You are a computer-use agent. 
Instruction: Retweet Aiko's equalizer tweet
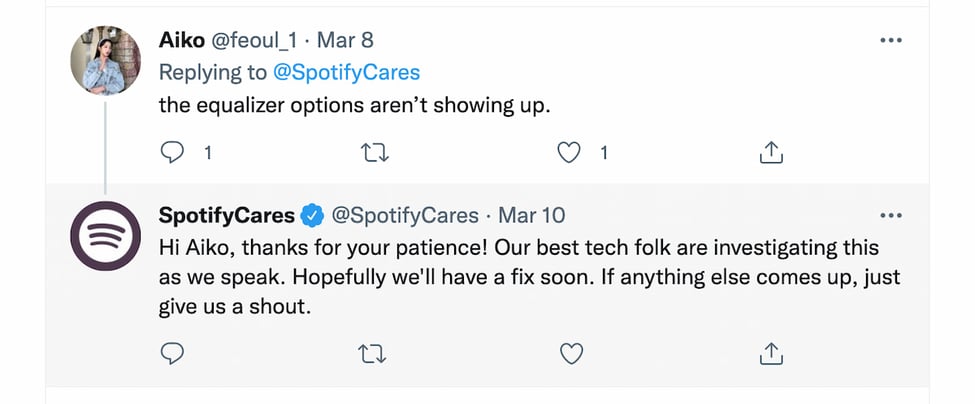tap(373, 153)
